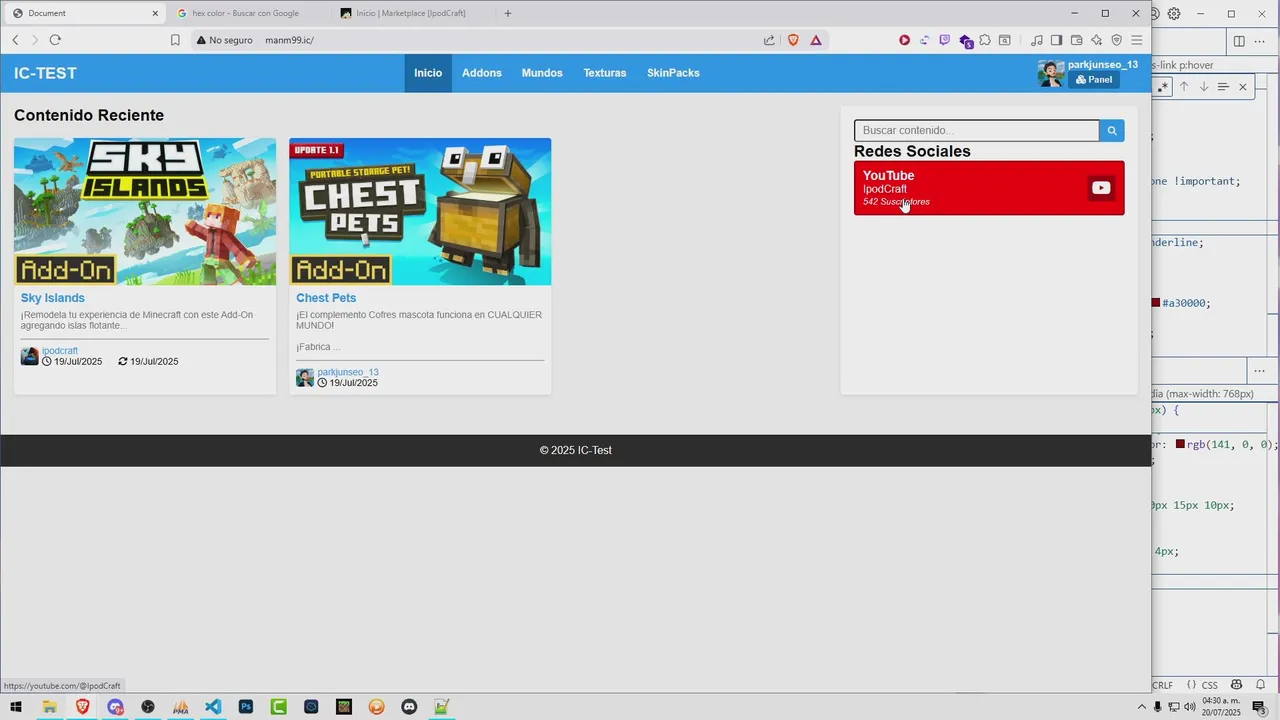Open the Brave Wallet icon

click(x=1076, y=40)
